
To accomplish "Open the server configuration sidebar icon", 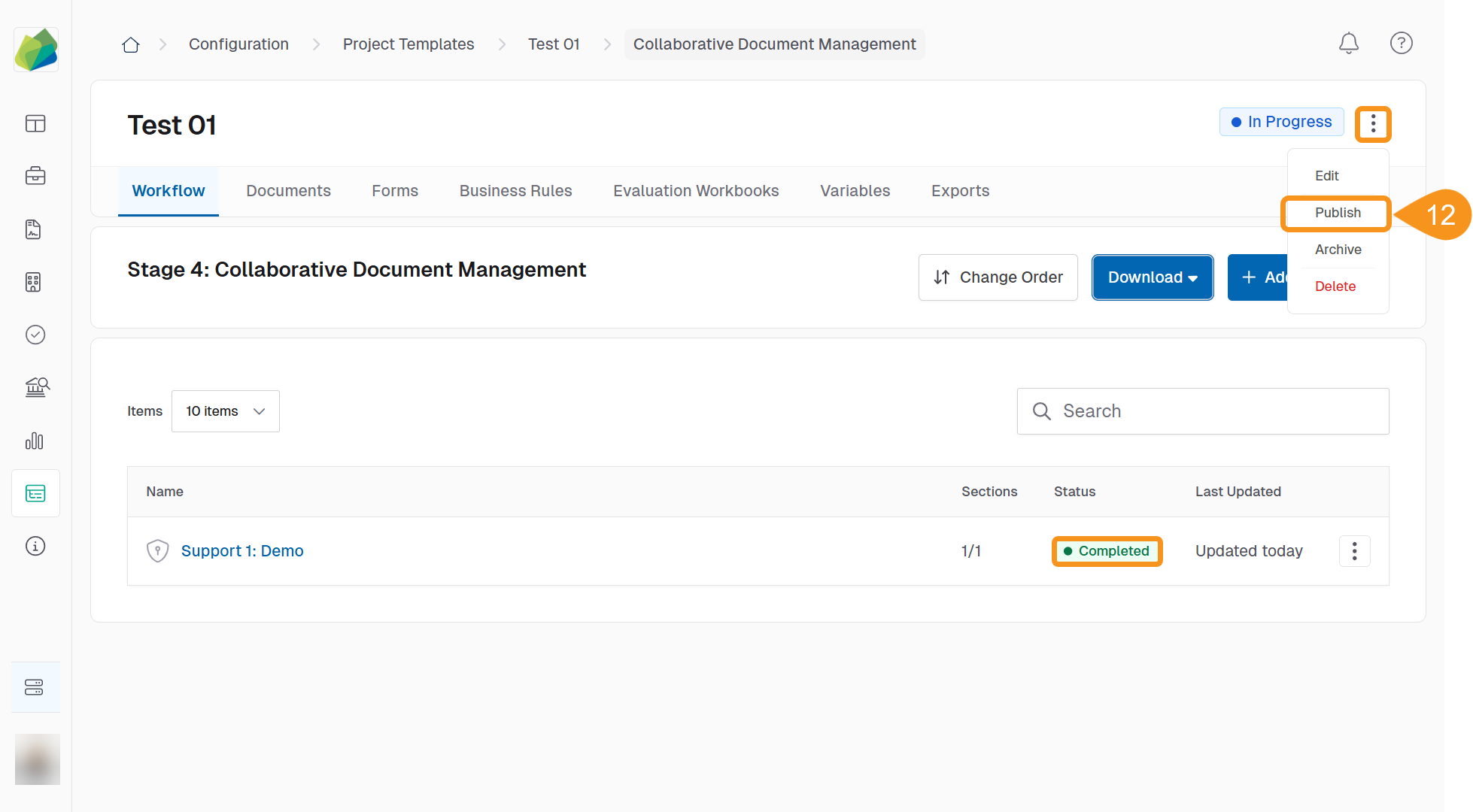I will point(35,687).
